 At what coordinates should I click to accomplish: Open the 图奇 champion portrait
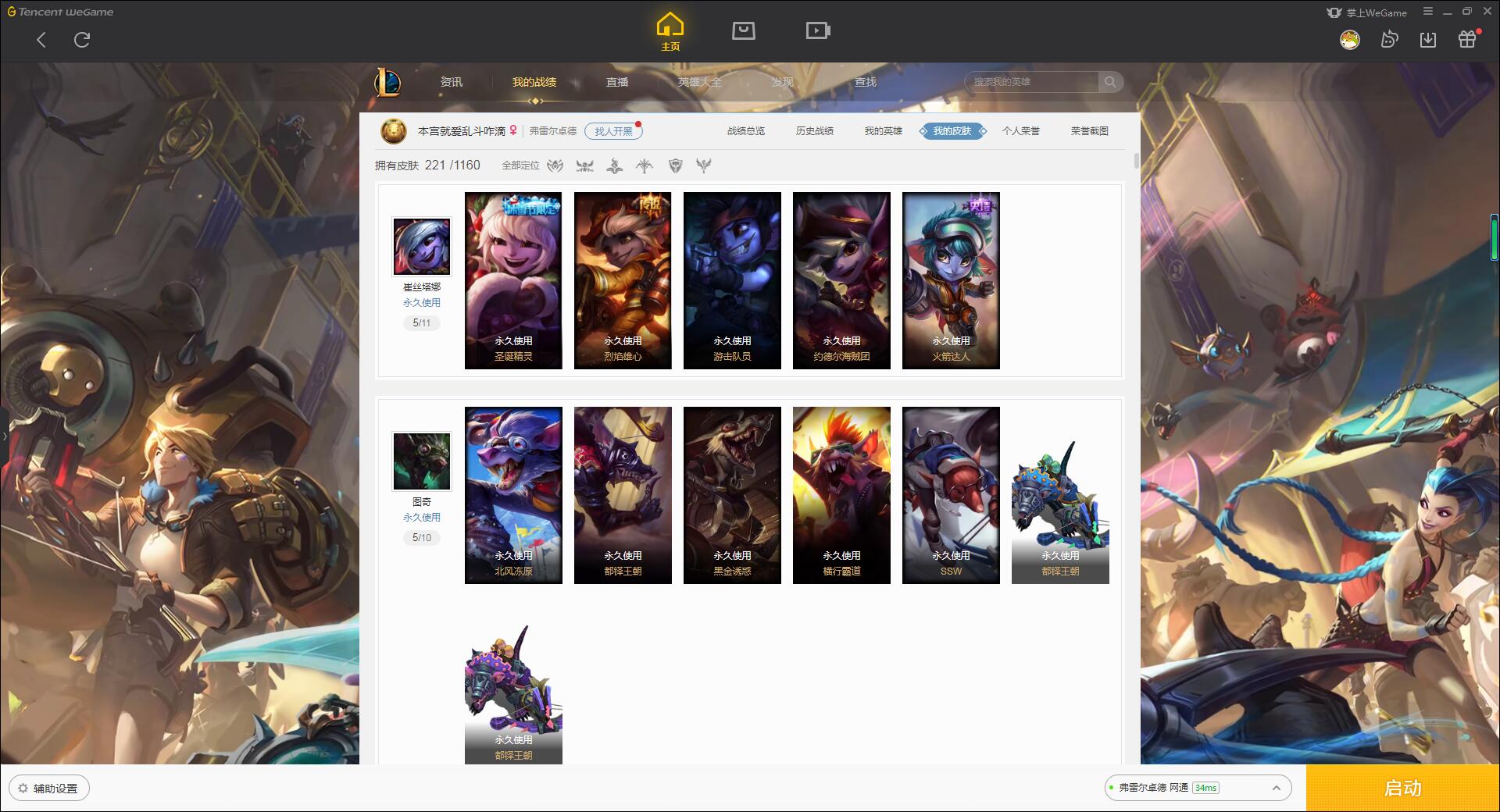pos(422,461)
